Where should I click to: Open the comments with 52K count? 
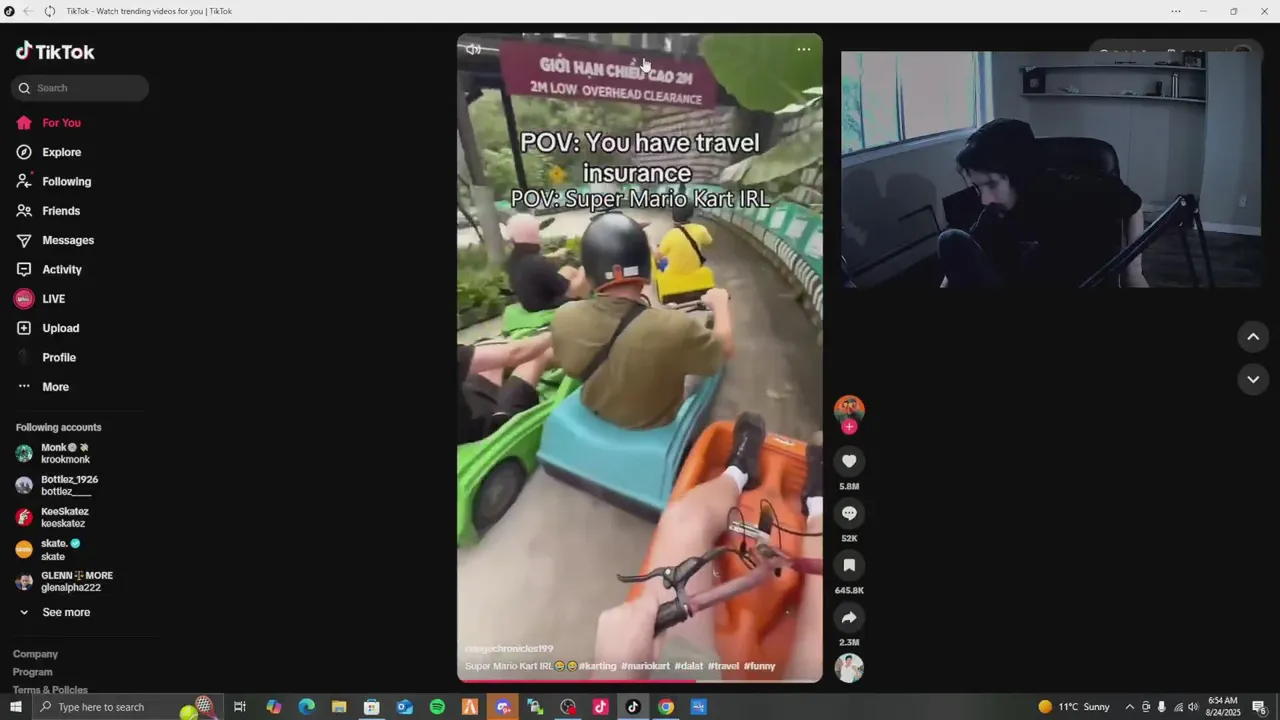849,513
